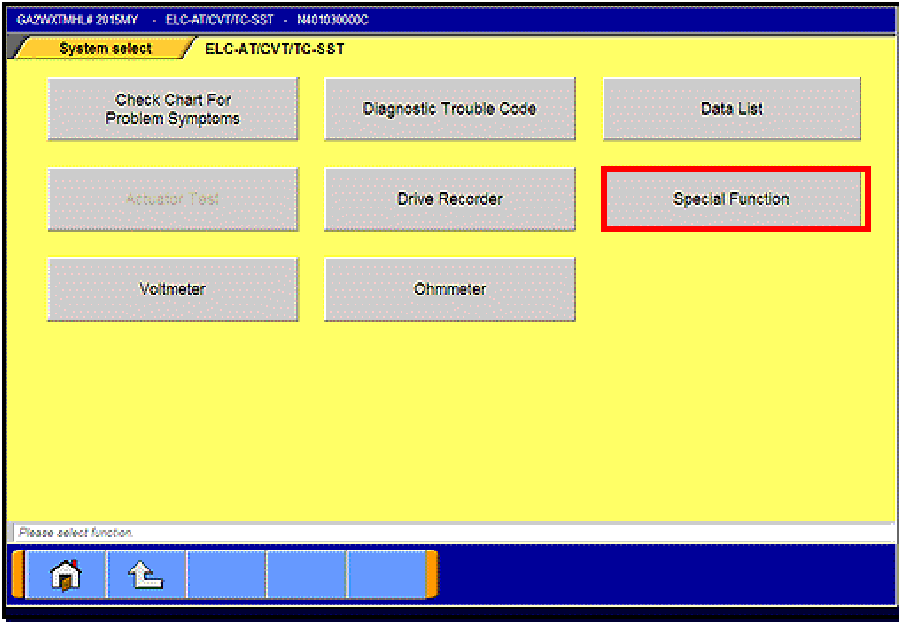
Task: Click the N401030000C code in title bar
Action: click(x=333, y=20)
